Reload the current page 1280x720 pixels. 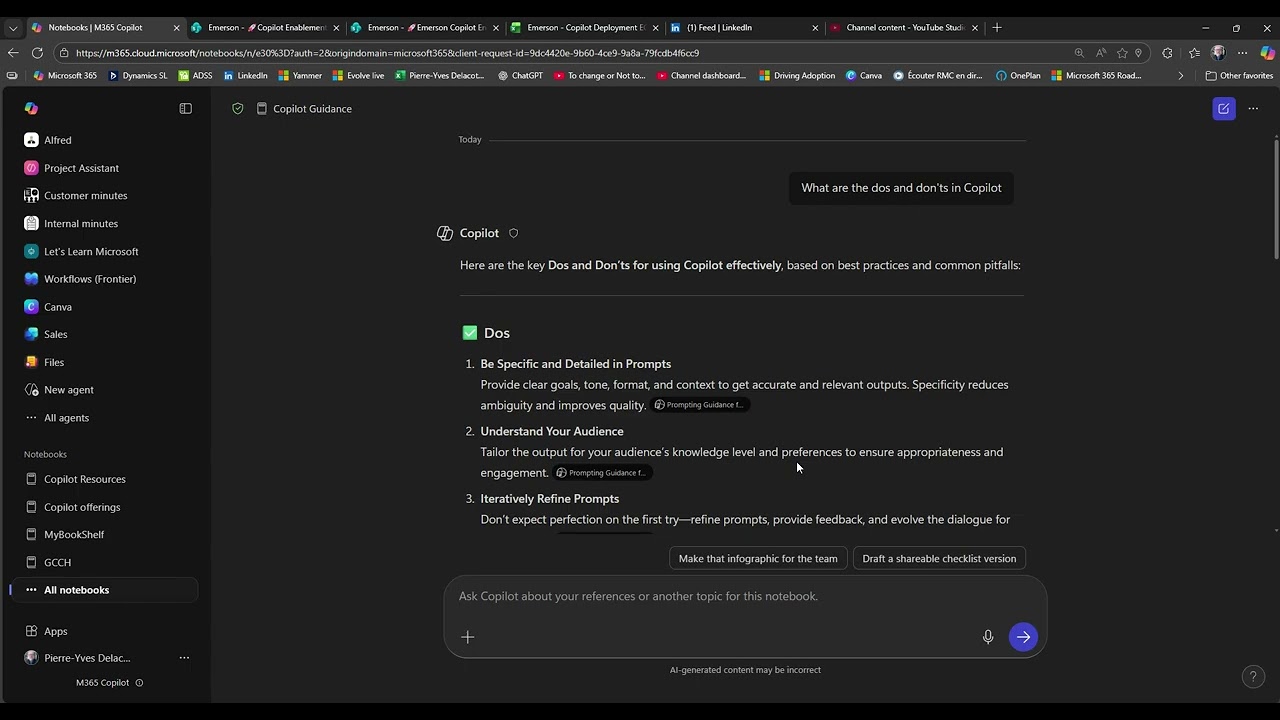[37, 53]
